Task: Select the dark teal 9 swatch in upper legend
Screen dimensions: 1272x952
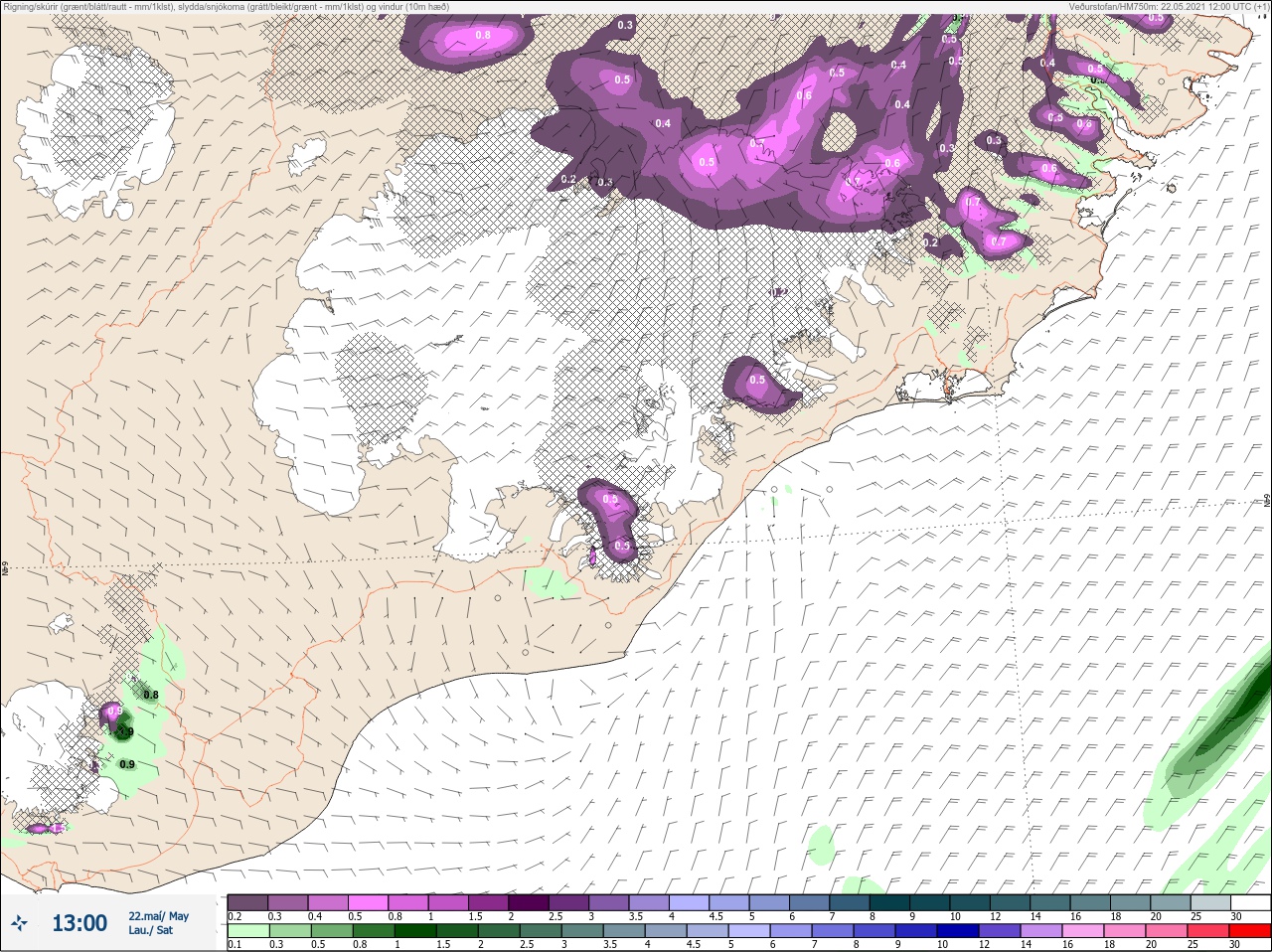Action: 930,903
